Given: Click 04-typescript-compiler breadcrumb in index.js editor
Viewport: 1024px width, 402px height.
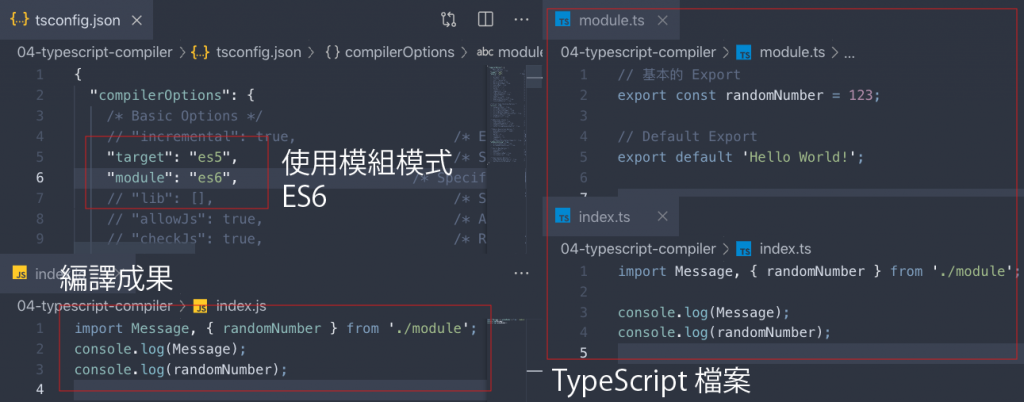Looking at the screenshot, I should click(x=94, y=306).
